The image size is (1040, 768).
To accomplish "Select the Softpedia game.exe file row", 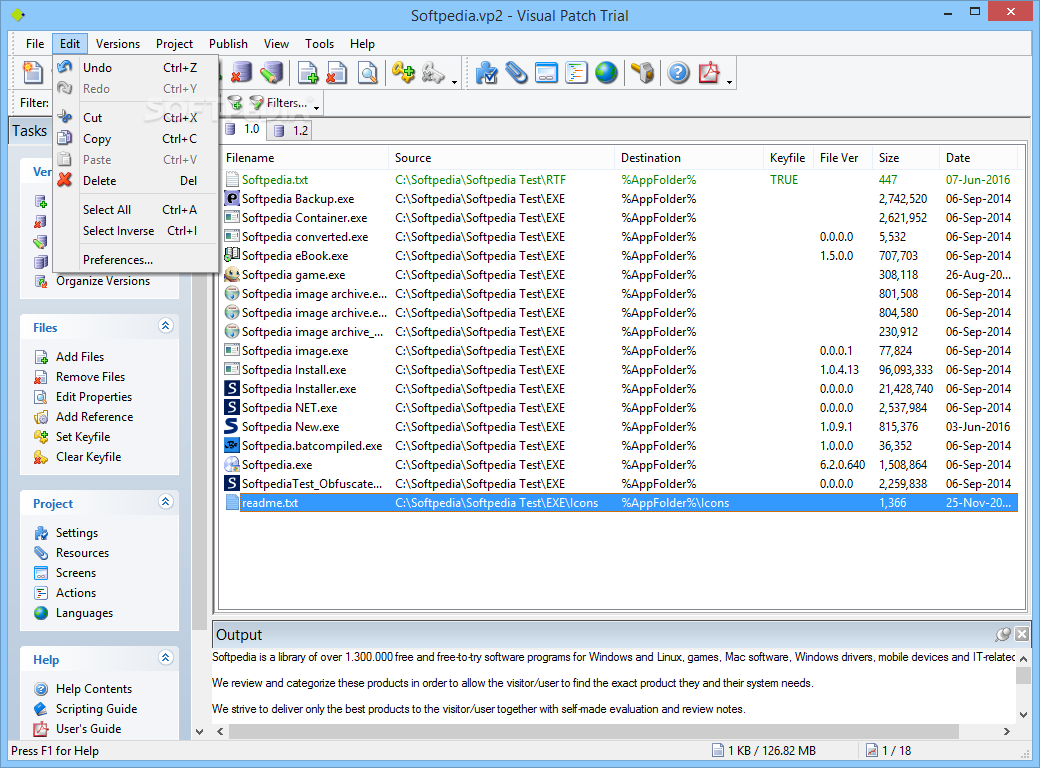I will coord(619,275).
